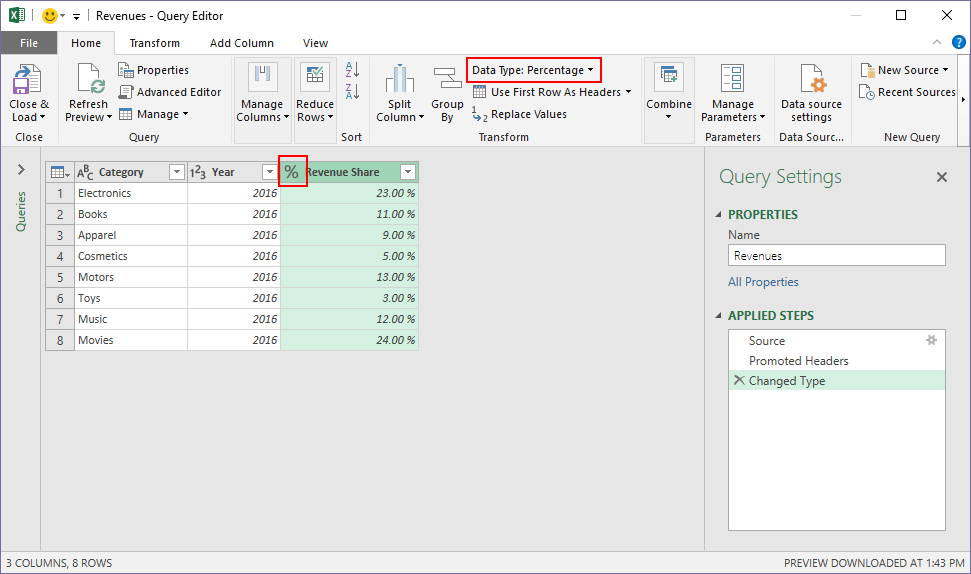Collapse the PROPERTIES section
The height and width of the screenshot is (574, 971).
pyautogui.click(x=718, y=214)
